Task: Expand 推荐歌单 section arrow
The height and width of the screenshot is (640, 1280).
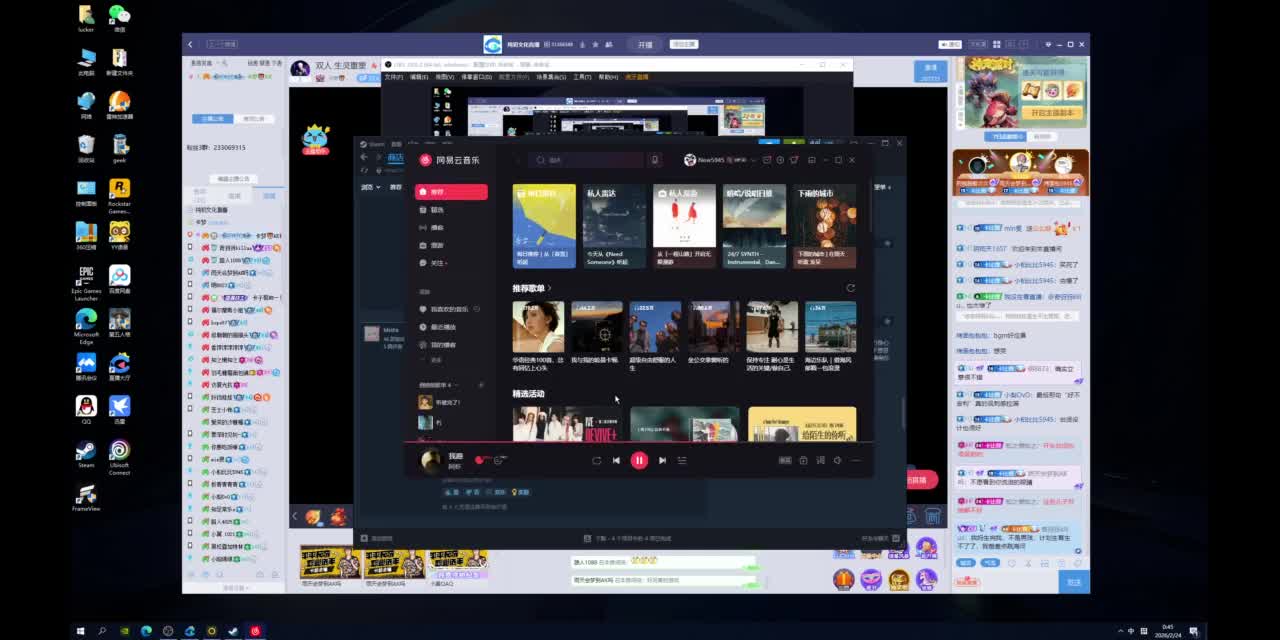Action: point(549,288)
